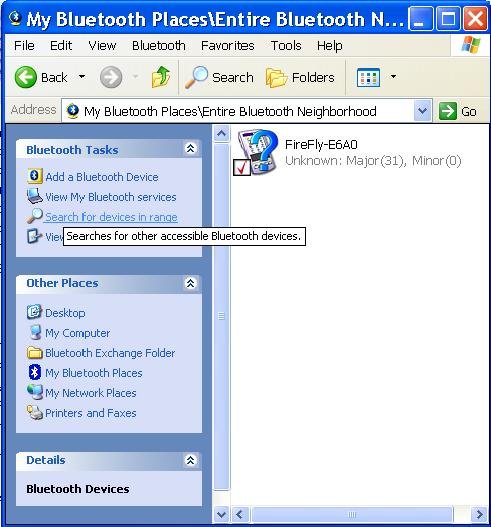Open the Address bar dropdown arrow

pos(422,111)
